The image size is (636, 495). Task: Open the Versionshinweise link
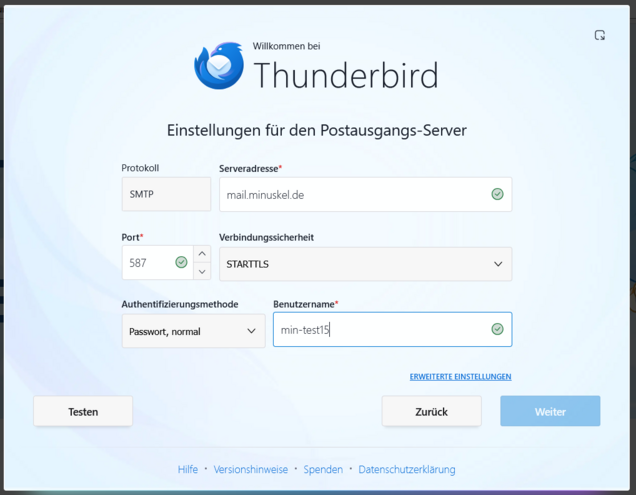coord(251,469)
